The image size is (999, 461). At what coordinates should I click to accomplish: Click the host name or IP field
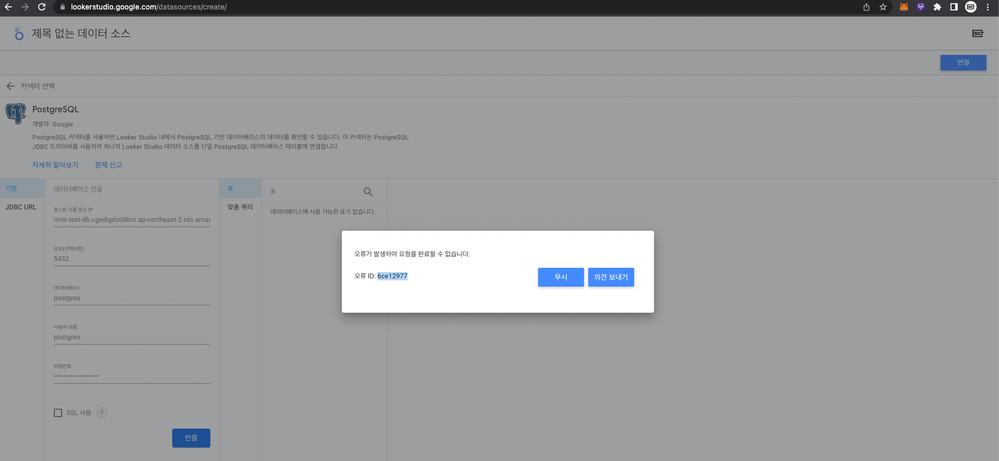pos(132,219)
